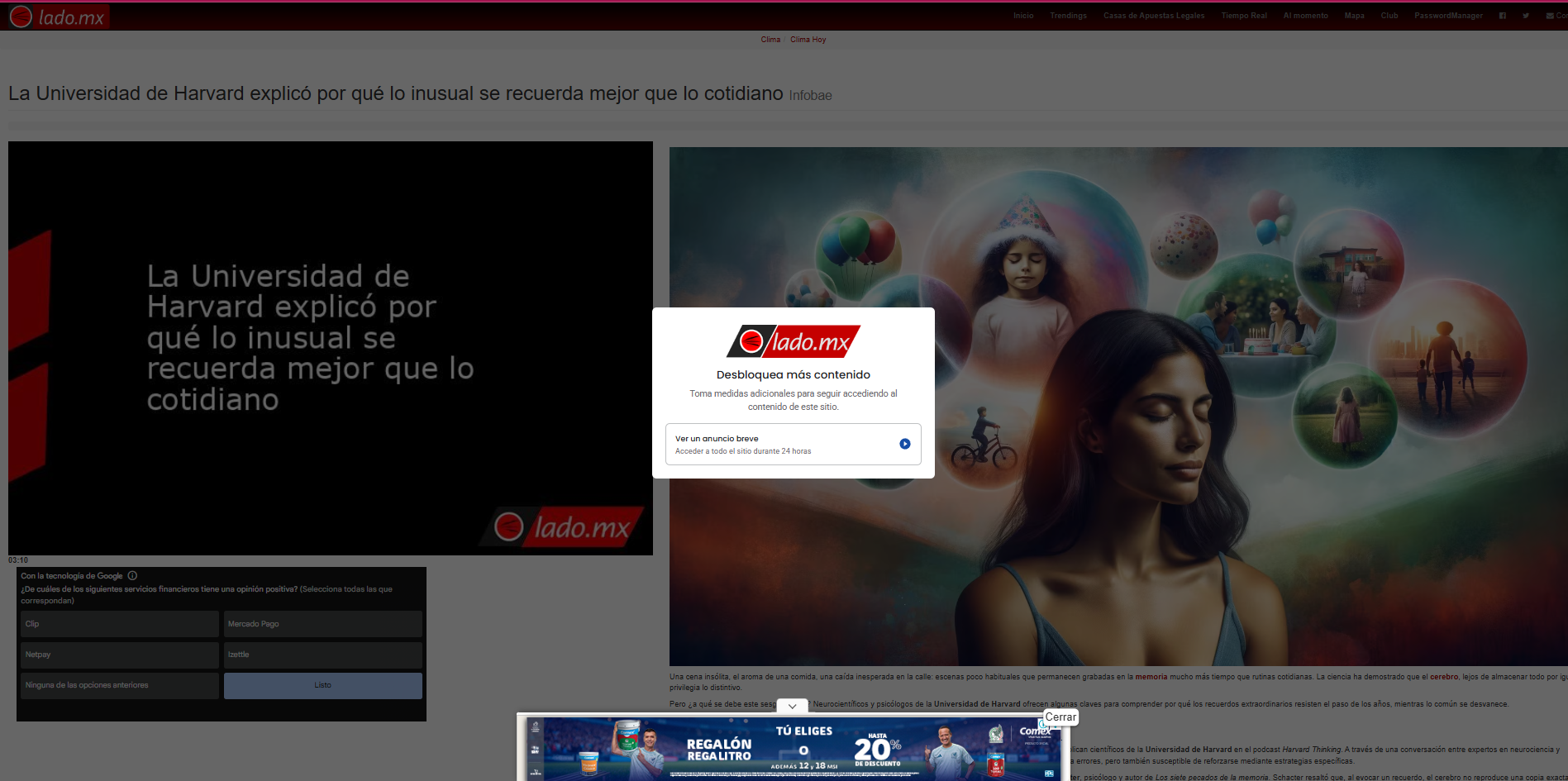The image size is (1568, 781).
Task: Click the lado.mx logo in the unlock dialog
Action: coord(794,341)
